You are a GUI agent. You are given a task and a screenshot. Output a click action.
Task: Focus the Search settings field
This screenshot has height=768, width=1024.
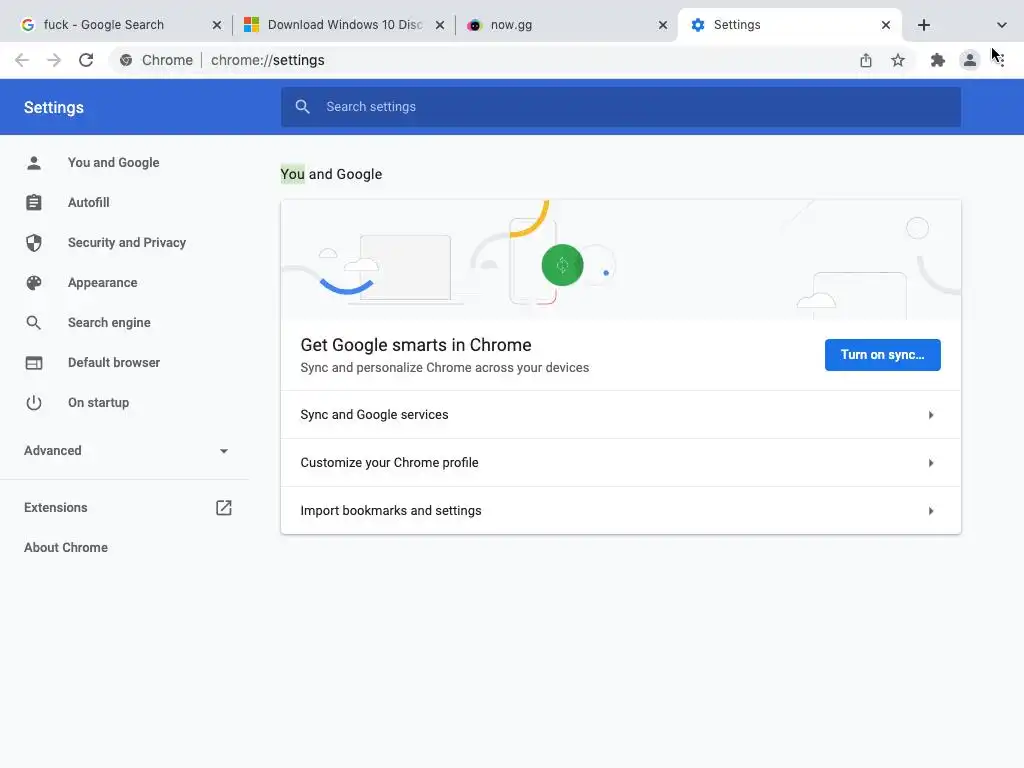(x=620, y=106)
